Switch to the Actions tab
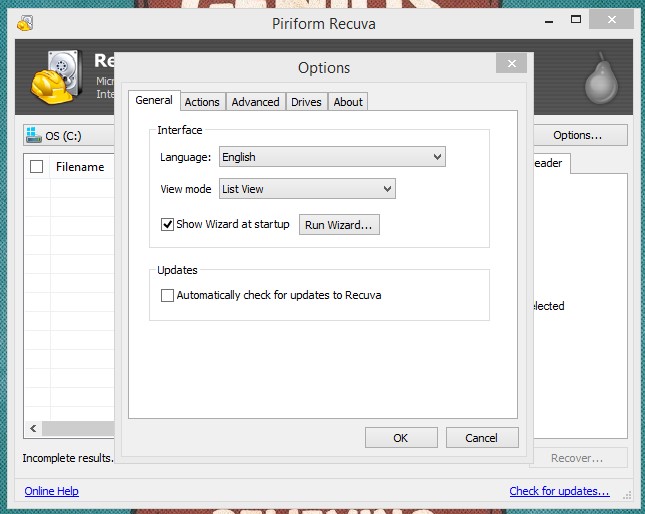 [x=202, y=102]
